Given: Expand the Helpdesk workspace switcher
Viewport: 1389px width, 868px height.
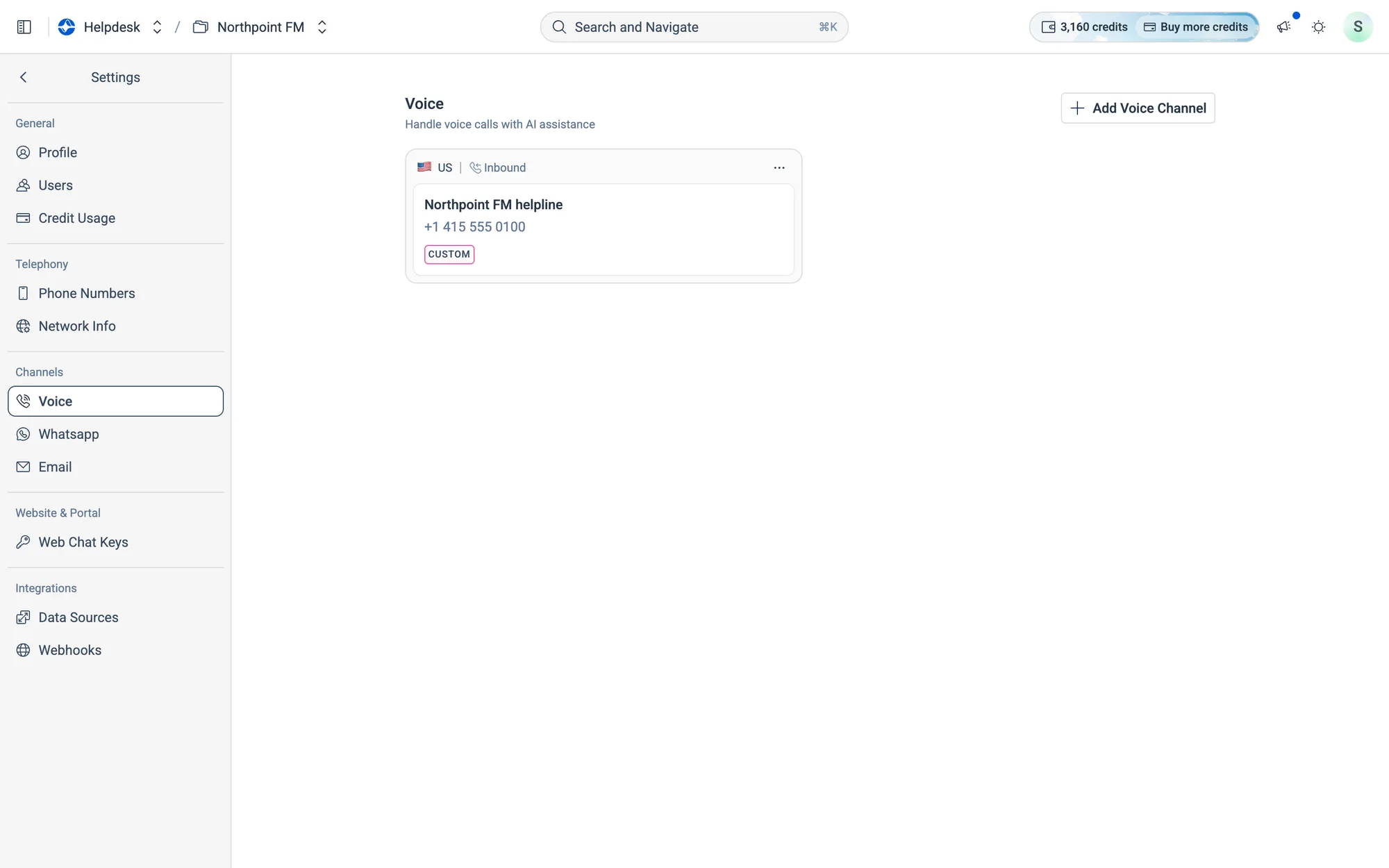Looking at the screenshot, I should [x=157, y=27].
